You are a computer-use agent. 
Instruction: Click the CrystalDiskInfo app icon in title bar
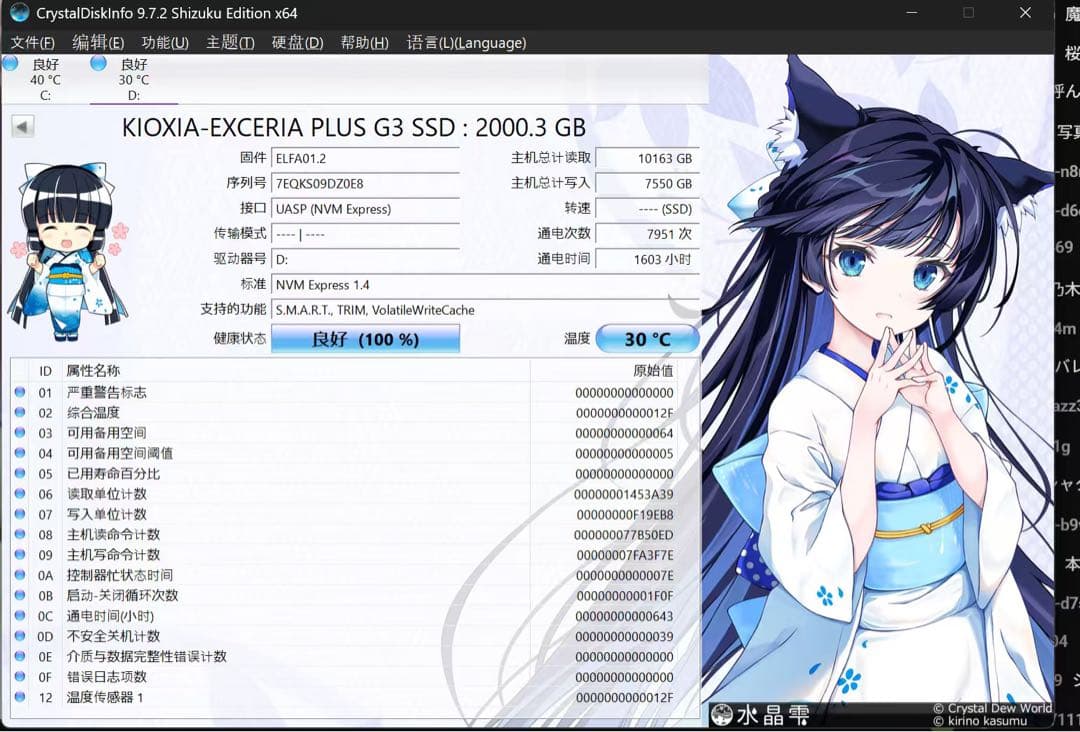19,12
